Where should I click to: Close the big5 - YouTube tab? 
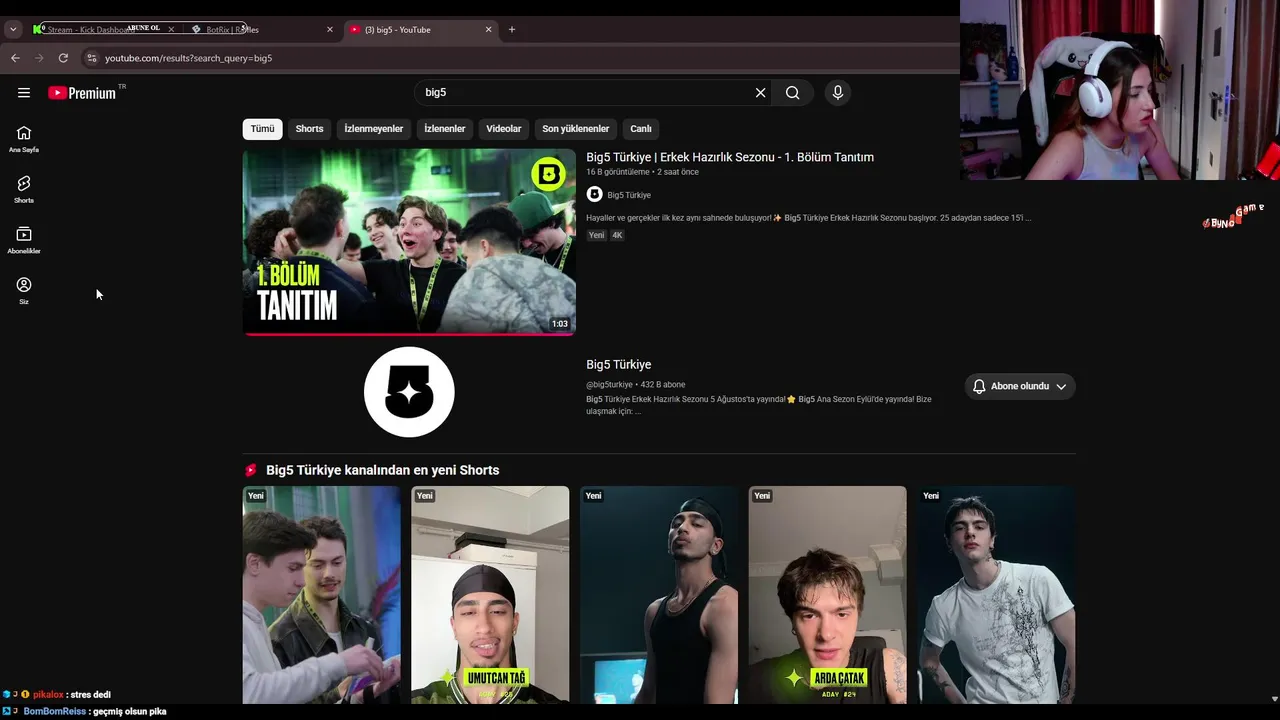click(x=489, y=29)
